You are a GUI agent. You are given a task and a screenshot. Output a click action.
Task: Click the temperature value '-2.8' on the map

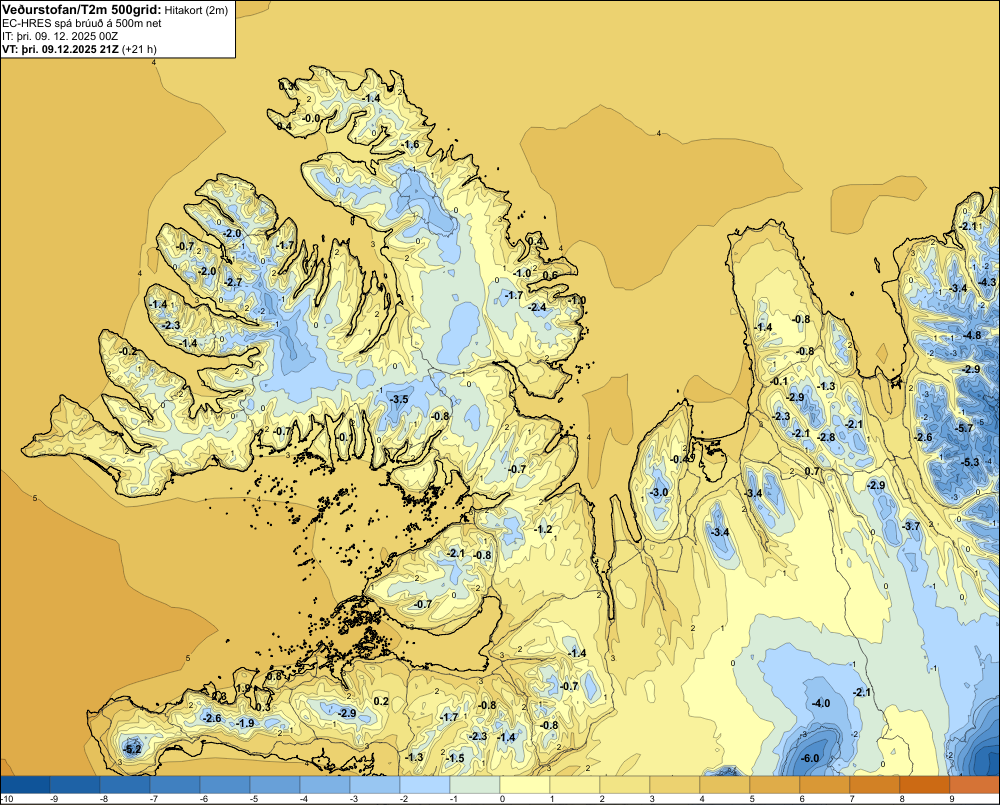[827, 437]
